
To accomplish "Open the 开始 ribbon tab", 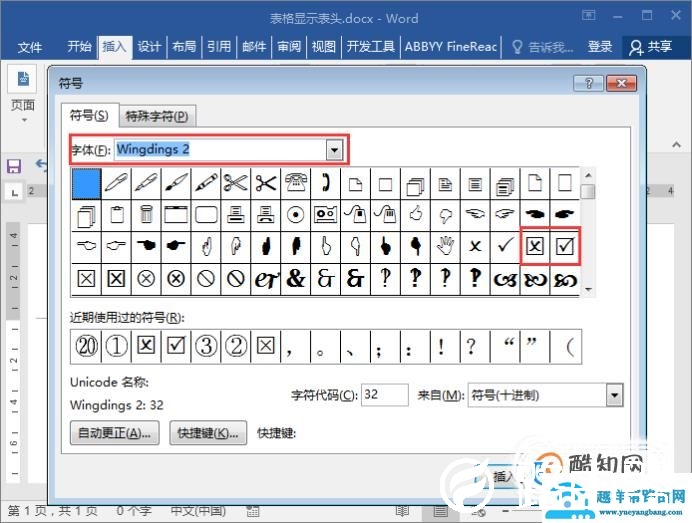I will click(79, 46).
